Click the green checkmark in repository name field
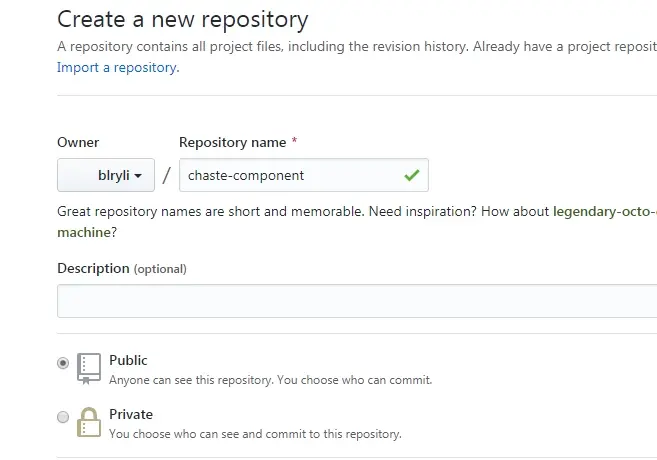This screenshot has width=657, height=460. (411, 175)
